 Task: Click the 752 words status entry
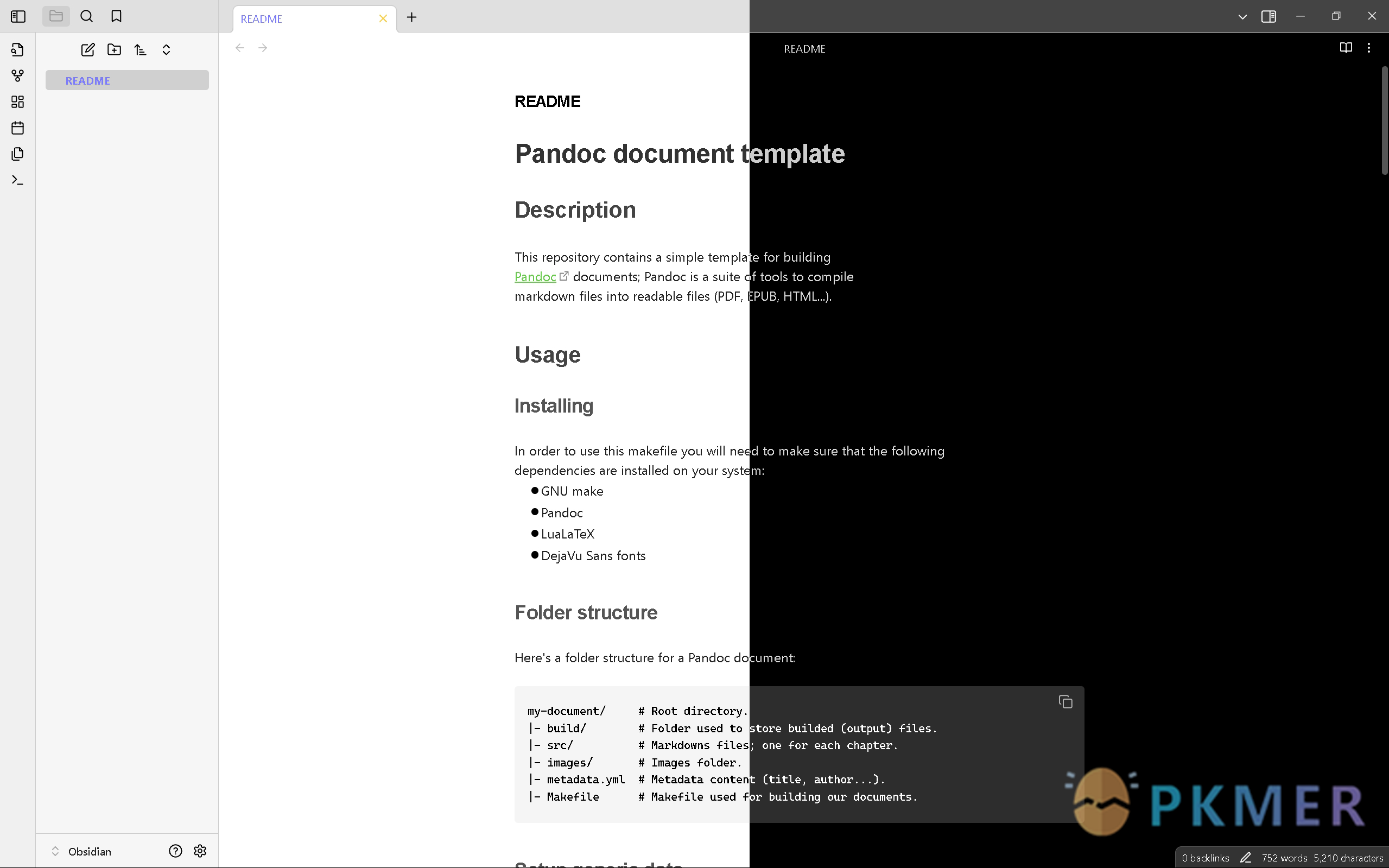[1284, 858]
